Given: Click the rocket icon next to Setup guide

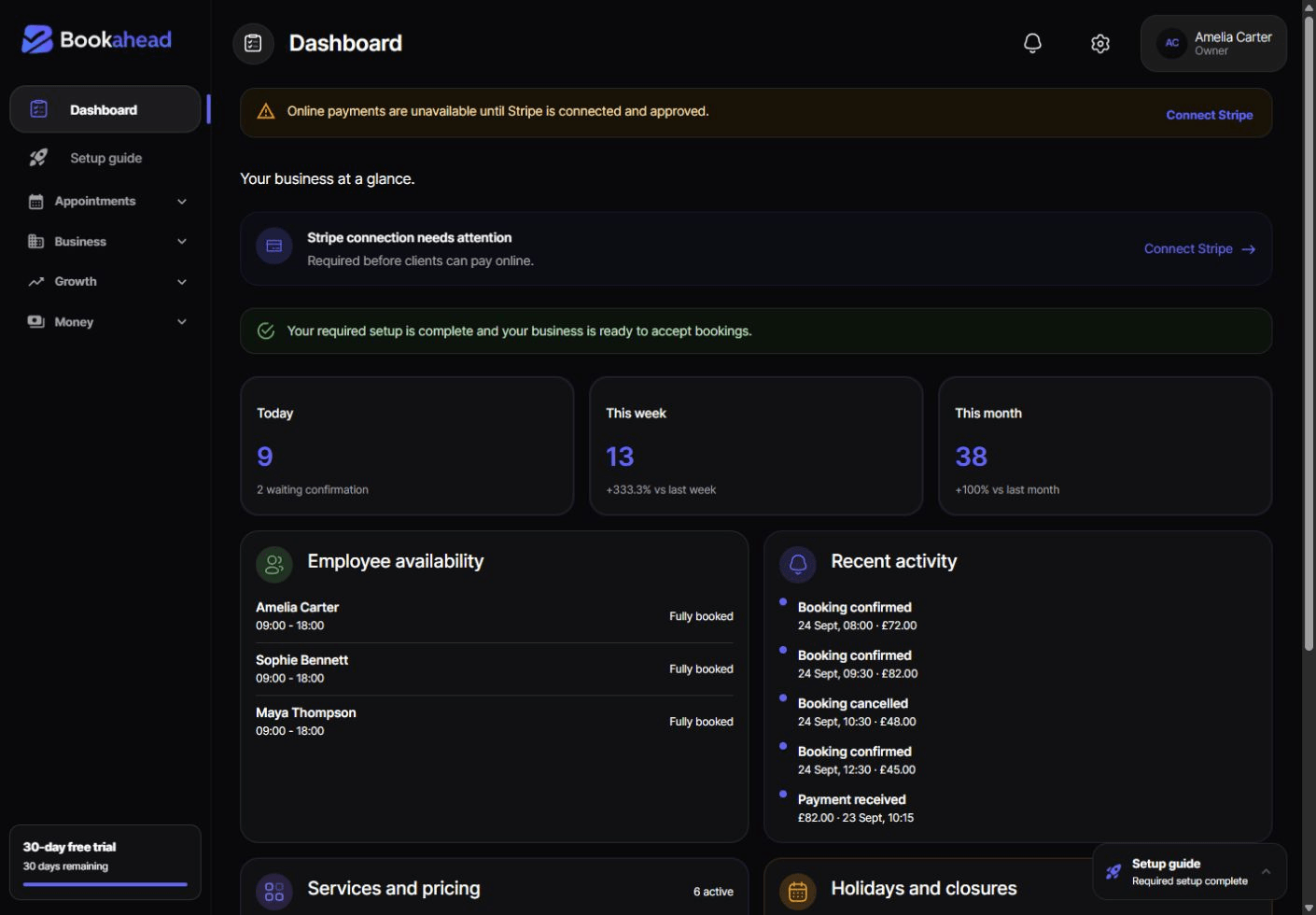Looking at the screenshot, I should click(38, 158).
